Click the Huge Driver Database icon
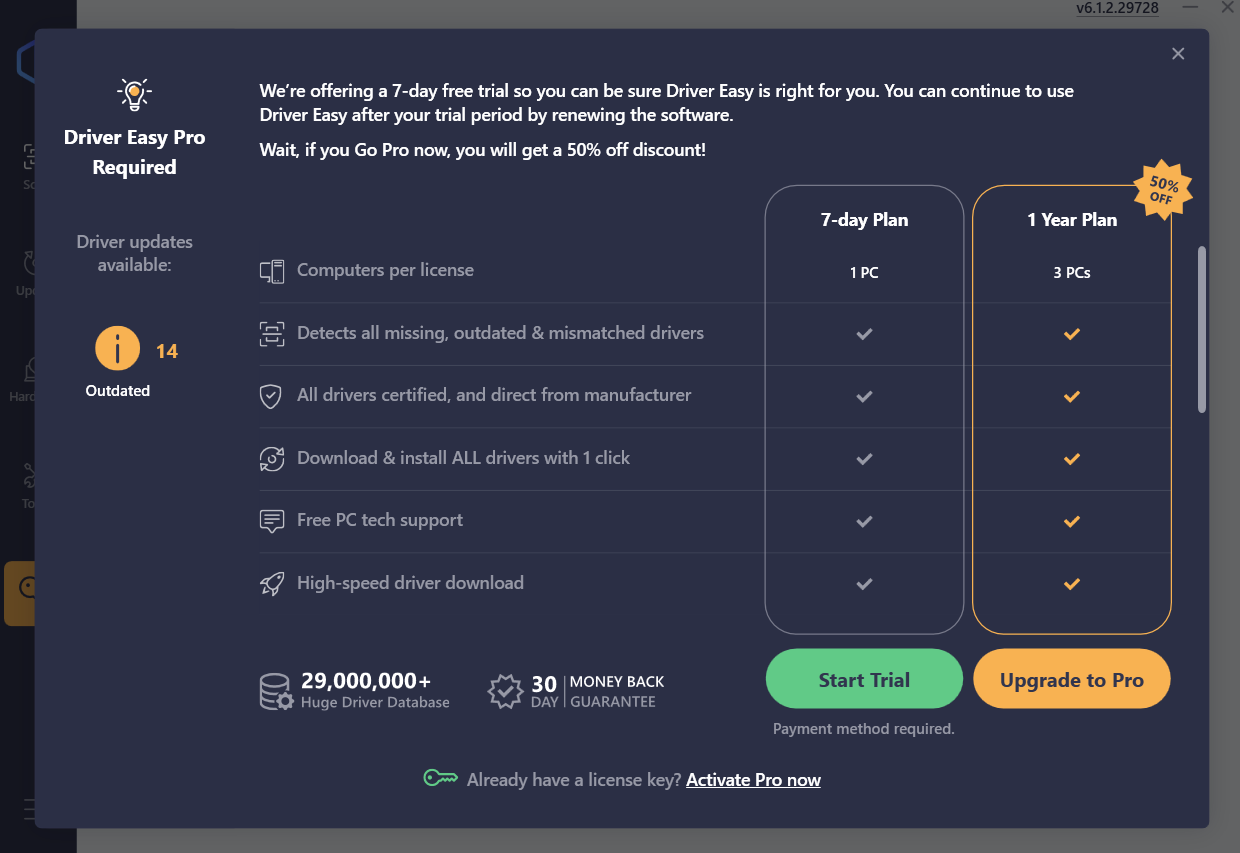Image resolution: width=1240 pixels, height=853 pixels. (275, 691)
